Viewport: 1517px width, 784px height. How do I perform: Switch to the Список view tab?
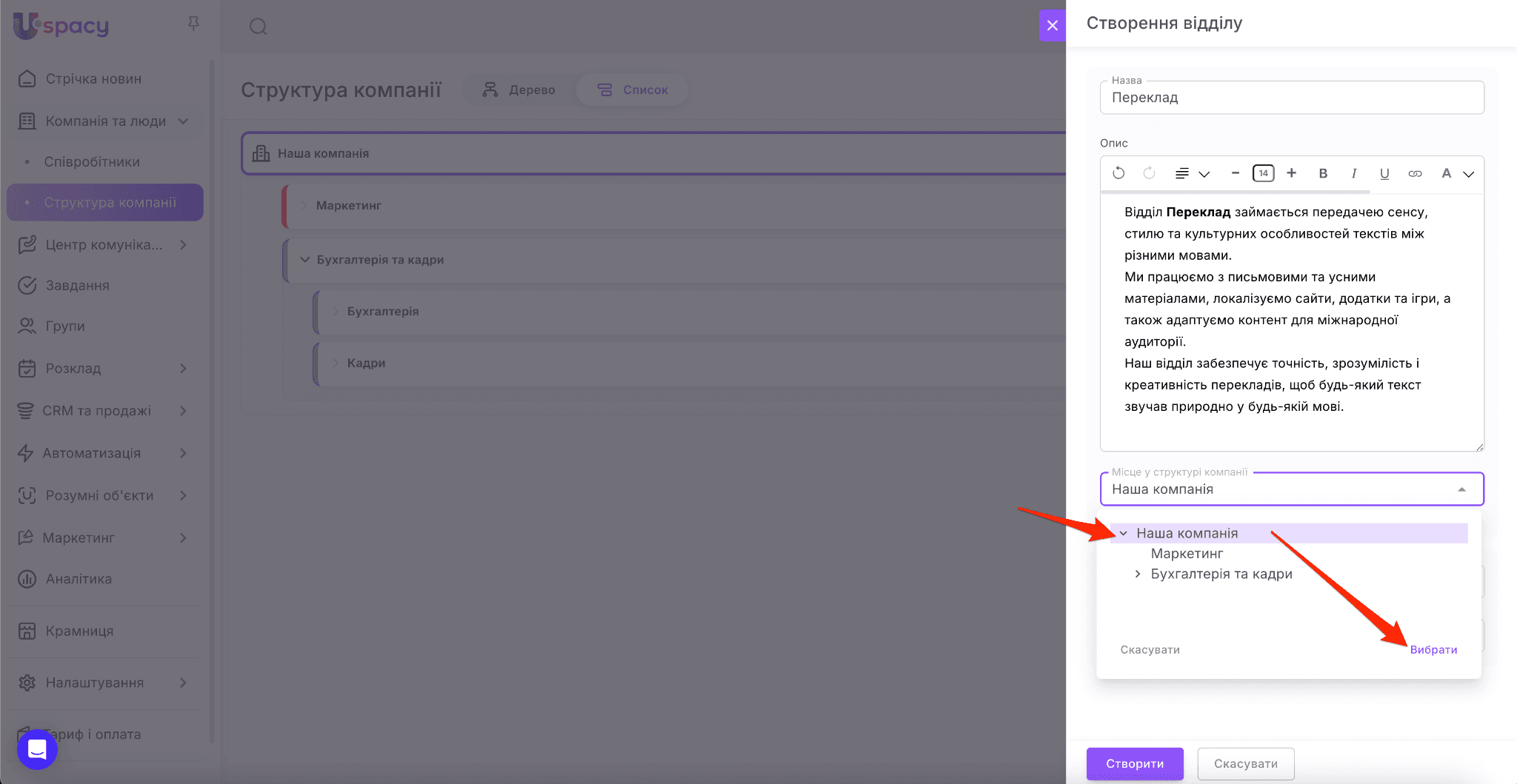point(633,90)
